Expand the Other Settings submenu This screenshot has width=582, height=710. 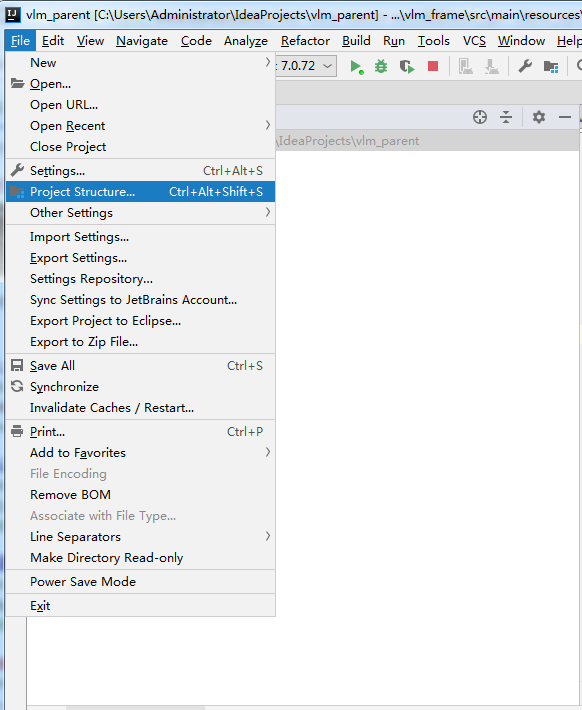click(x=140, y=213)
